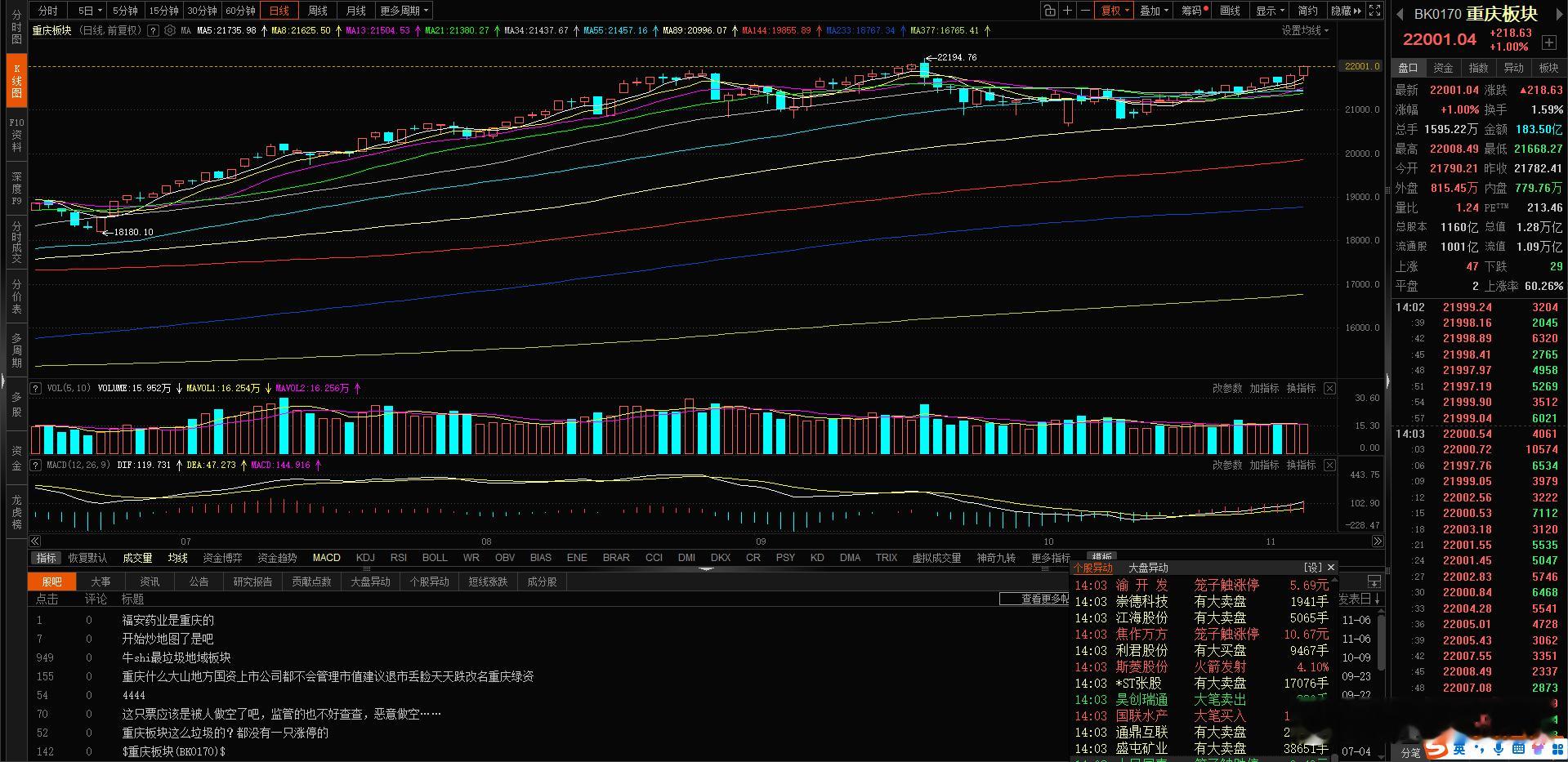Select KDJ indicator tab
The height and width of the screenshot is (762, 1568).
pyautogui.click(x=365, y=558)
